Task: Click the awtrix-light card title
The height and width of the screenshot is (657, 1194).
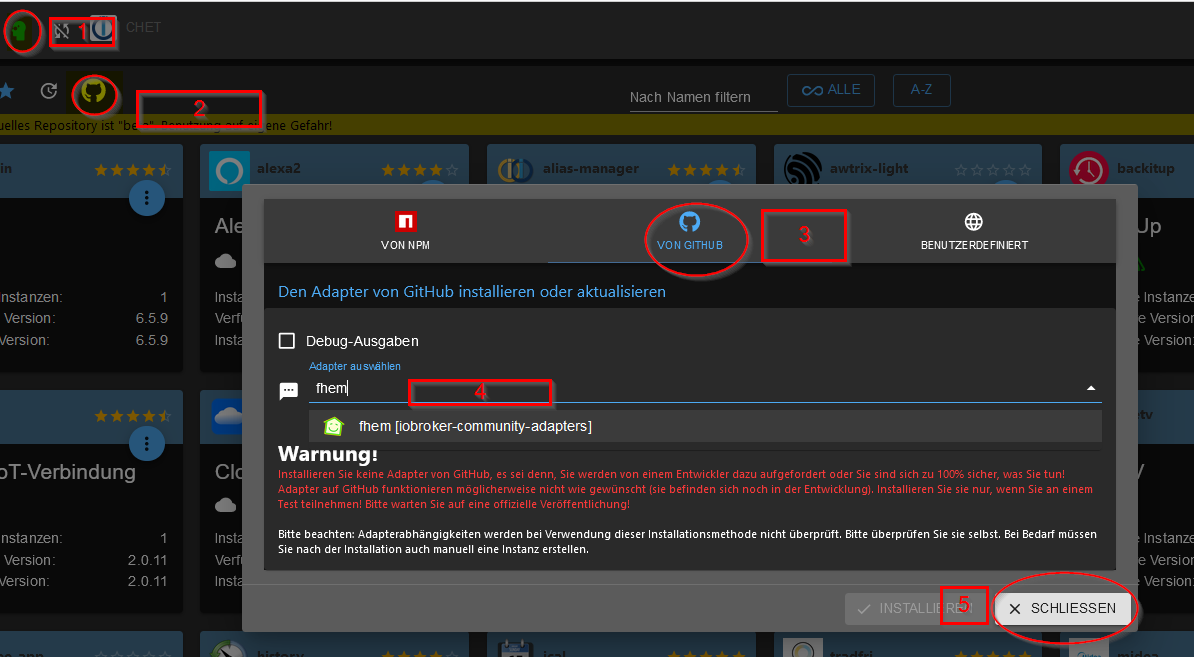Action: (x=869, y=168)
